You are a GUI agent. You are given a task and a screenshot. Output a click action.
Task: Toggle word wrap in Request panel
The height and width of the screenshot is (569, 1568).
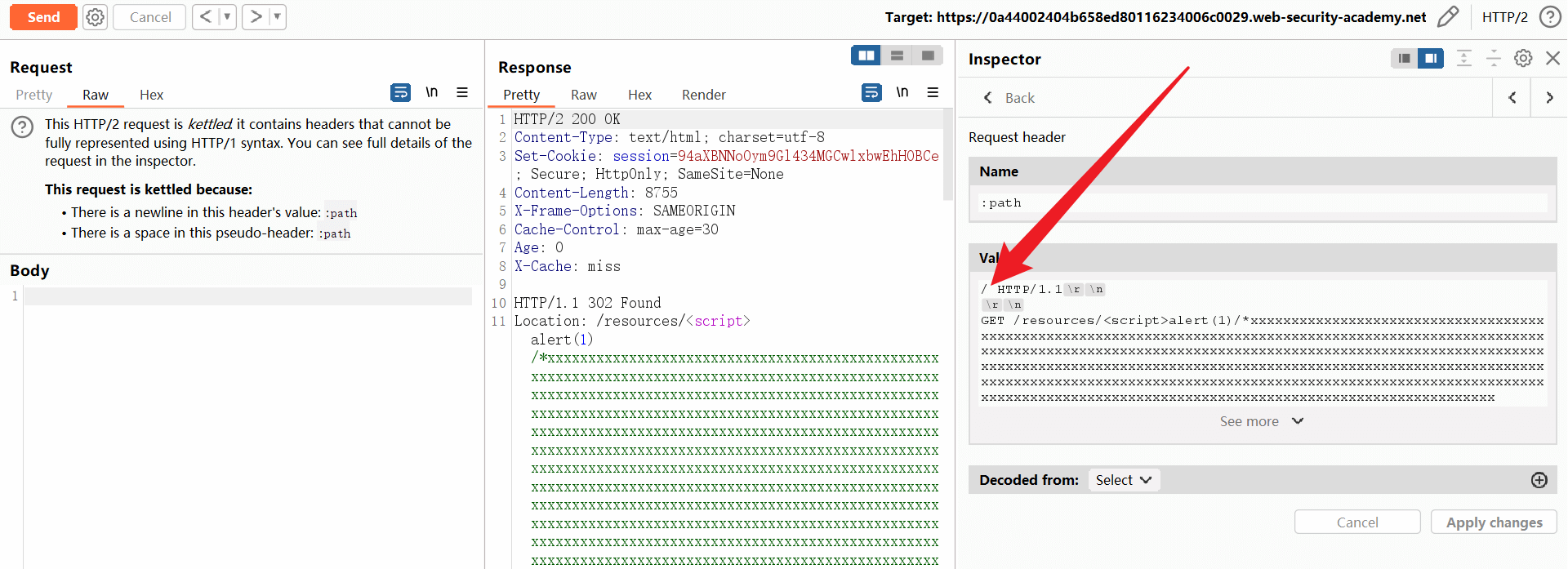pyautogui.click(x=400, y=93)
